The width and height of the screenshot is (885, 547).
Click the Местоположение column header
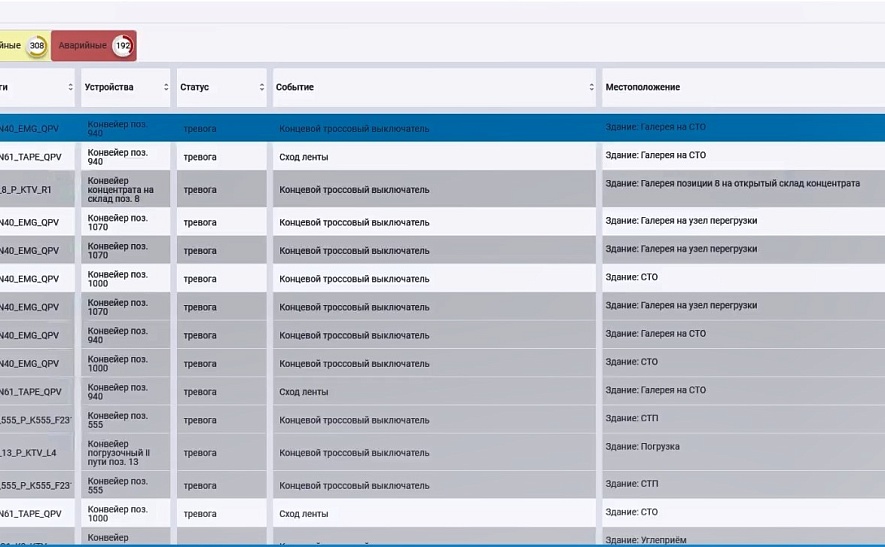(642, 87)
